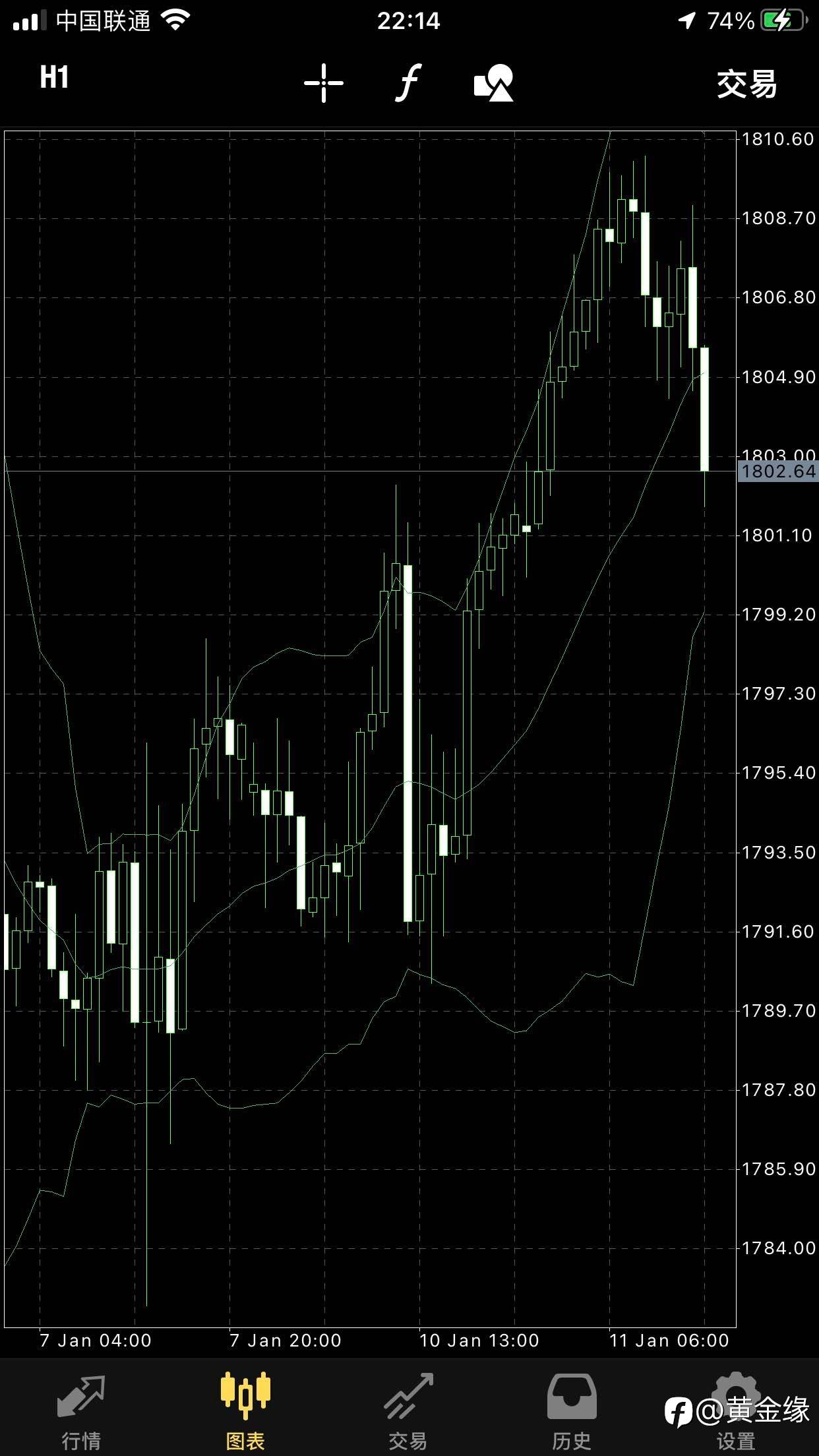Open the 历史 history tab
The height and width of the screenshot is (1456, 819).
(572, 1412)
